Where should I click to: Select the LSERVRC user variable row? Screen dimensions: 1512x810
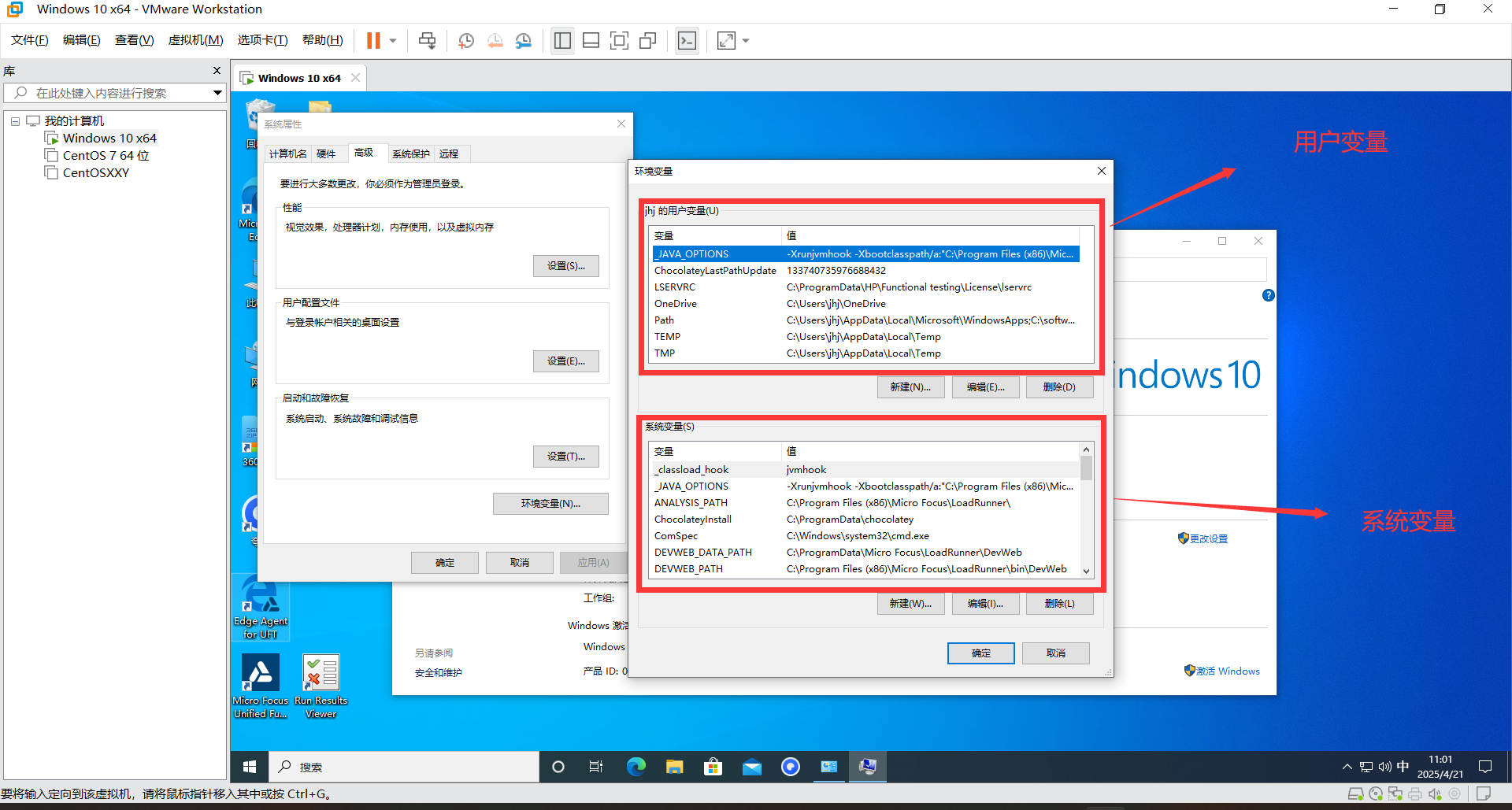click(x=865, y=287)
